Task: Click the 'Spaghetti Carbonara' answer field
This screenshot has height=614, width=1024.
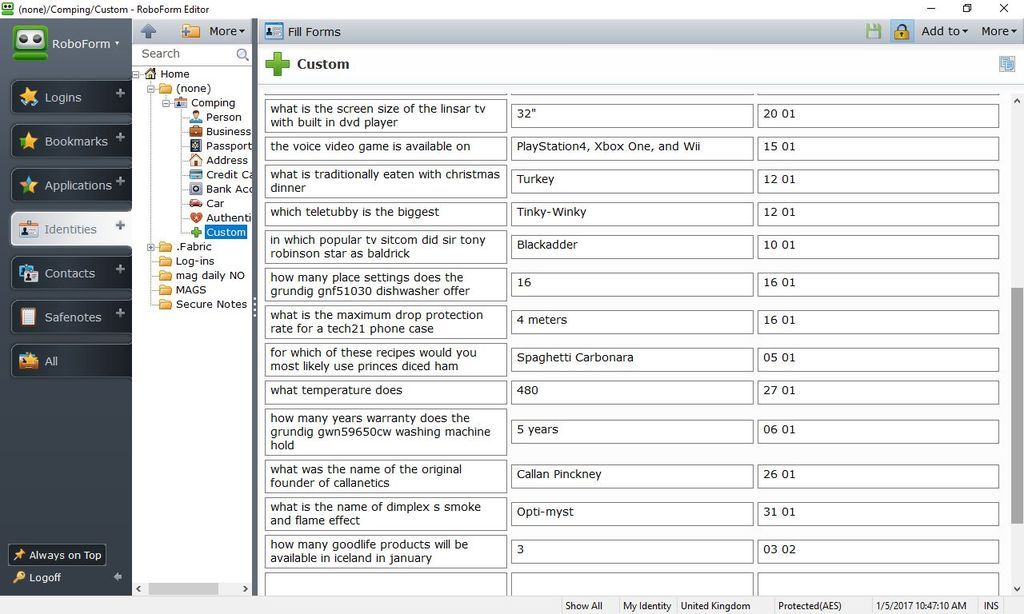Action: [632, 359]
